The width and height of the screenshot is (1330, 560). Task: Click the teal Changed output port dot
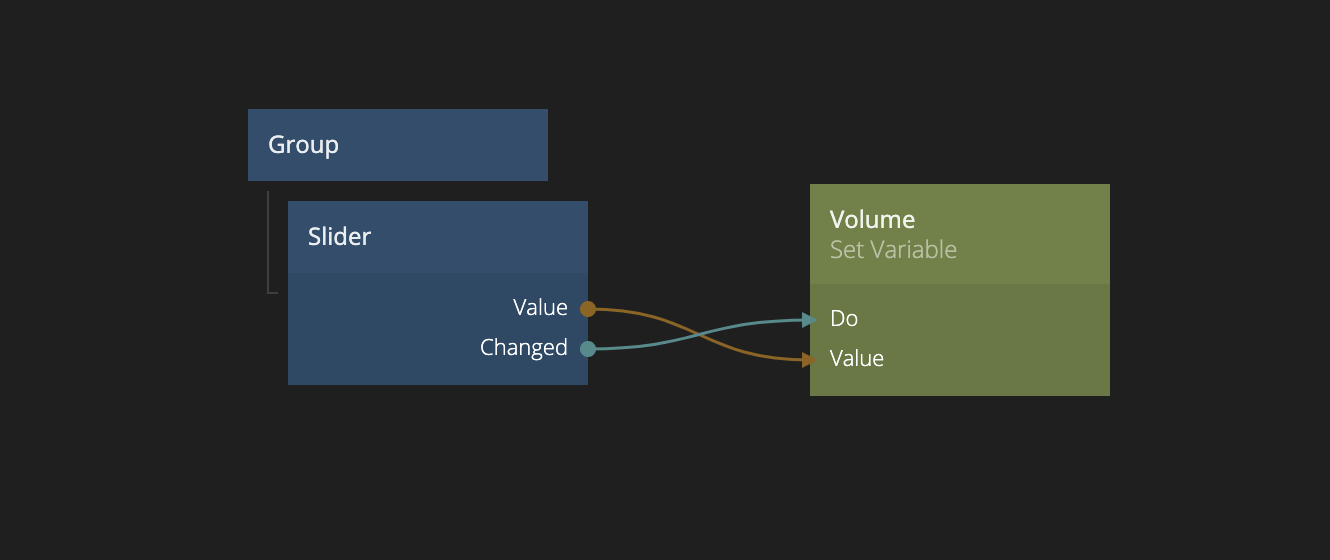click(x=588, y=349)
